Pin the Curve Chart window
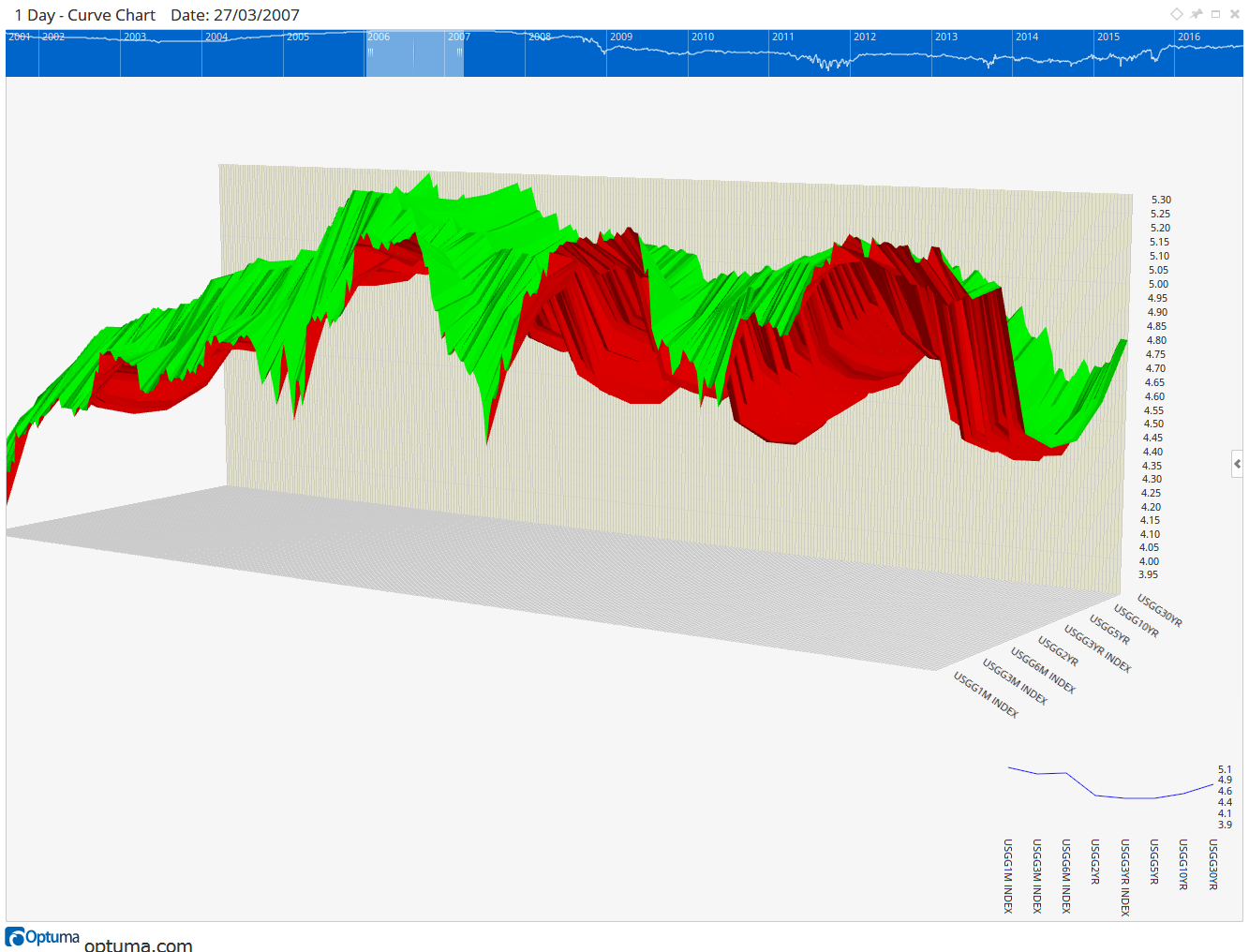The height and width of the screenshot is (952, 1249). 1197,14
